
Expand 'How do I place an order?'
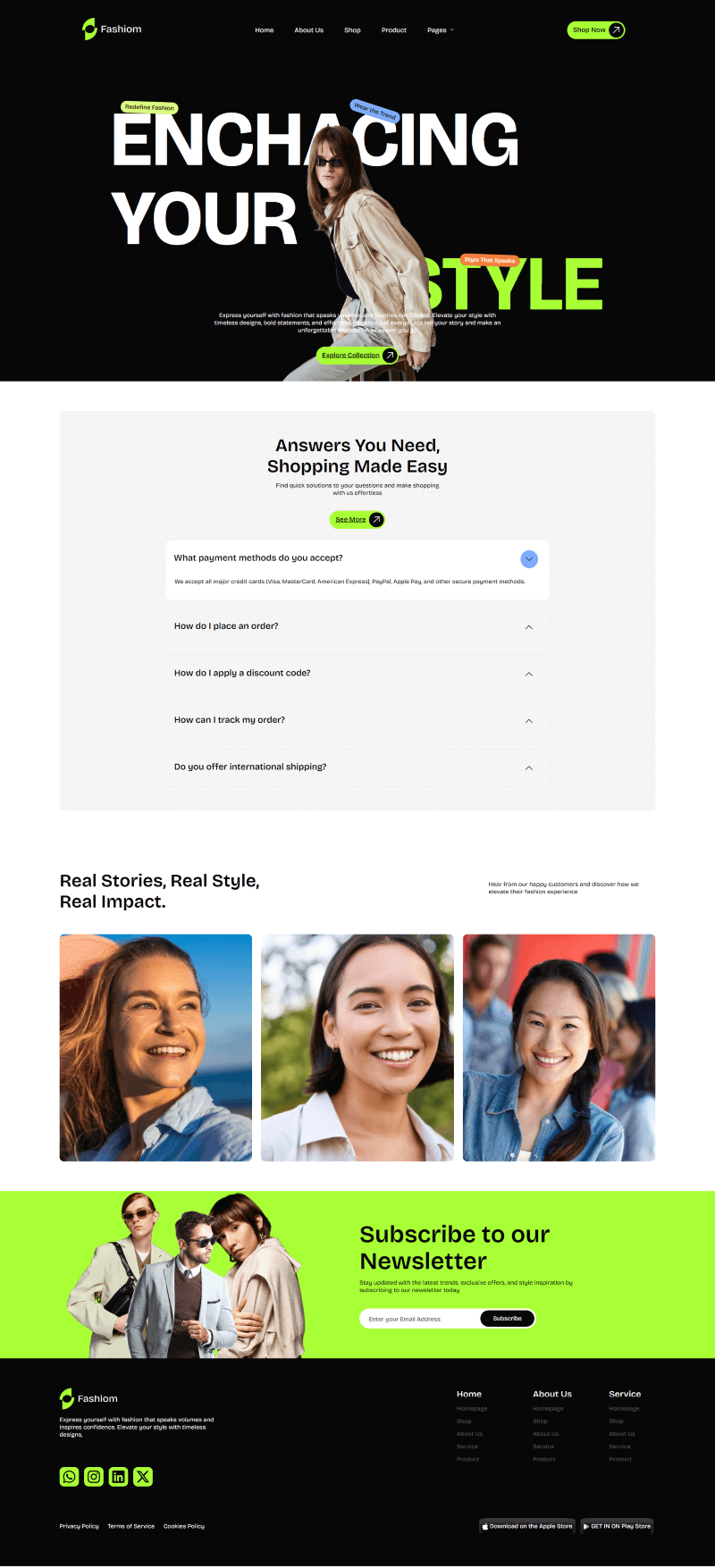click(529, 627)
